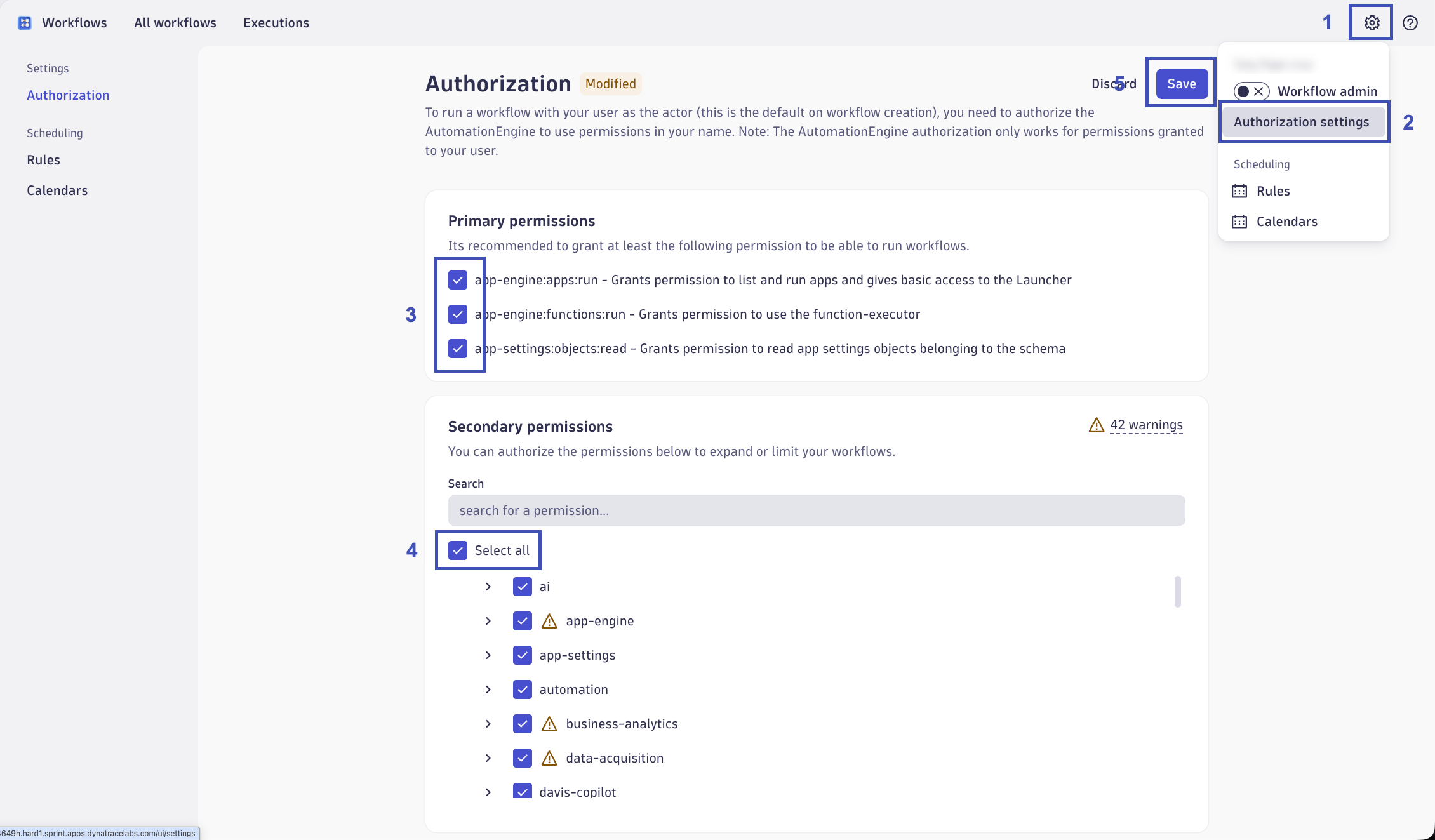
Task: Open the Workflows app logo icon
Action: point(23,22)
